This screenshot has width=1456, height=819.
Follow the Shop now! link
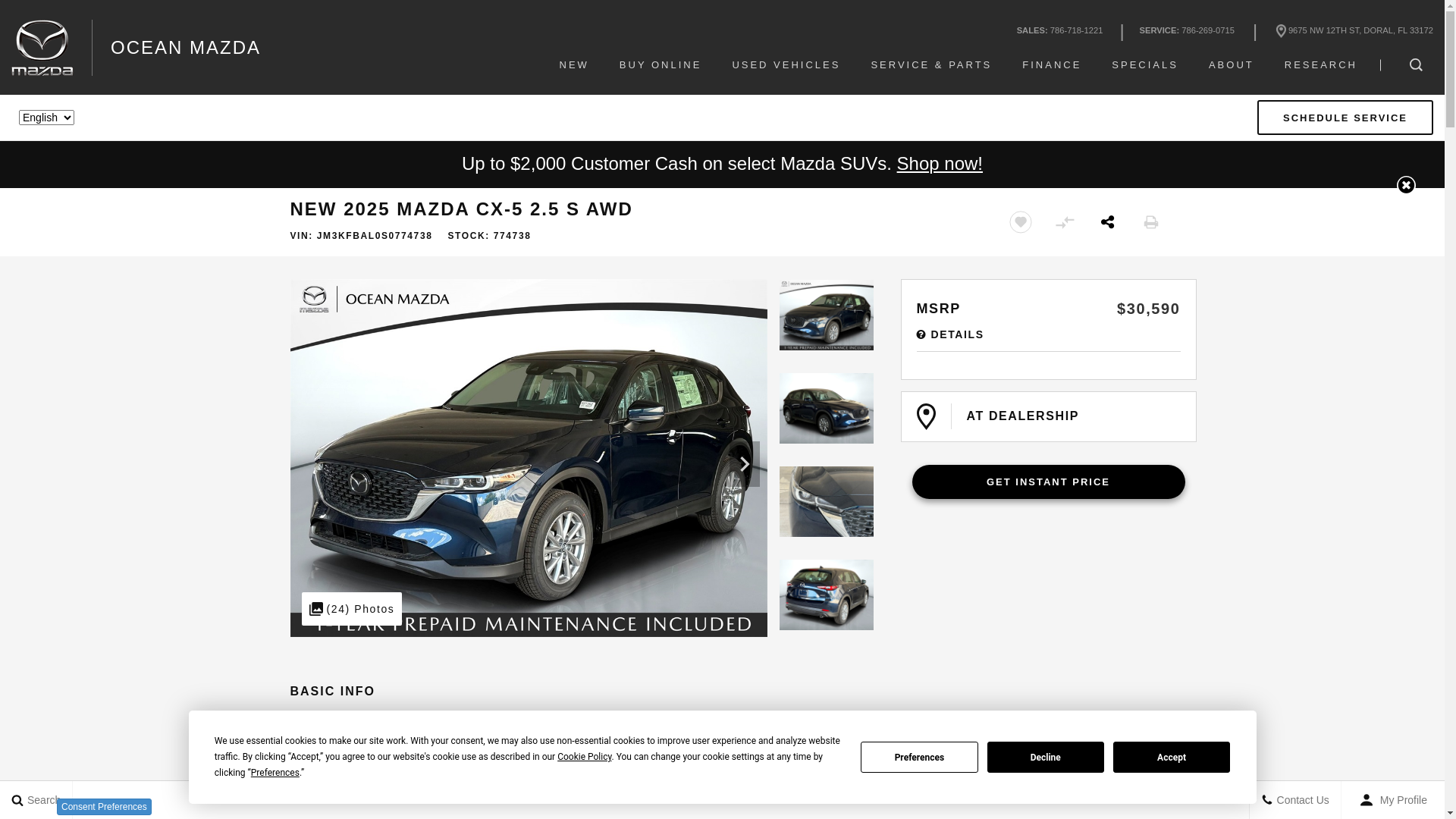tap(940, 164)
